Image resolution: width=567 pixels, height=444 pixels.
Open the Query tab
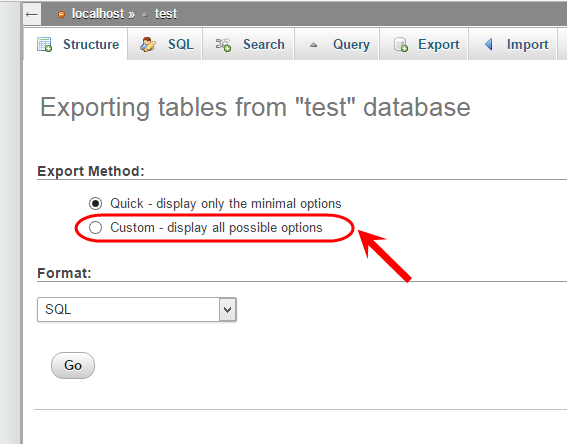point(337,44)
